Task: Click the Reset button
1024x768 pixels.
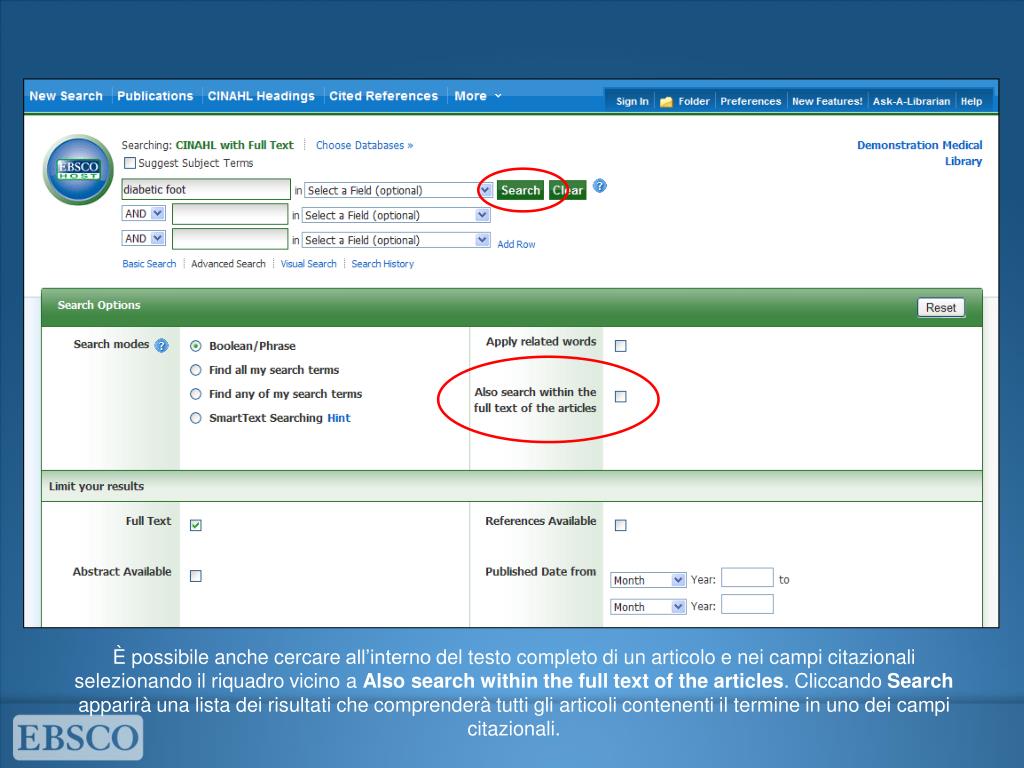Action: pos(940,308)
